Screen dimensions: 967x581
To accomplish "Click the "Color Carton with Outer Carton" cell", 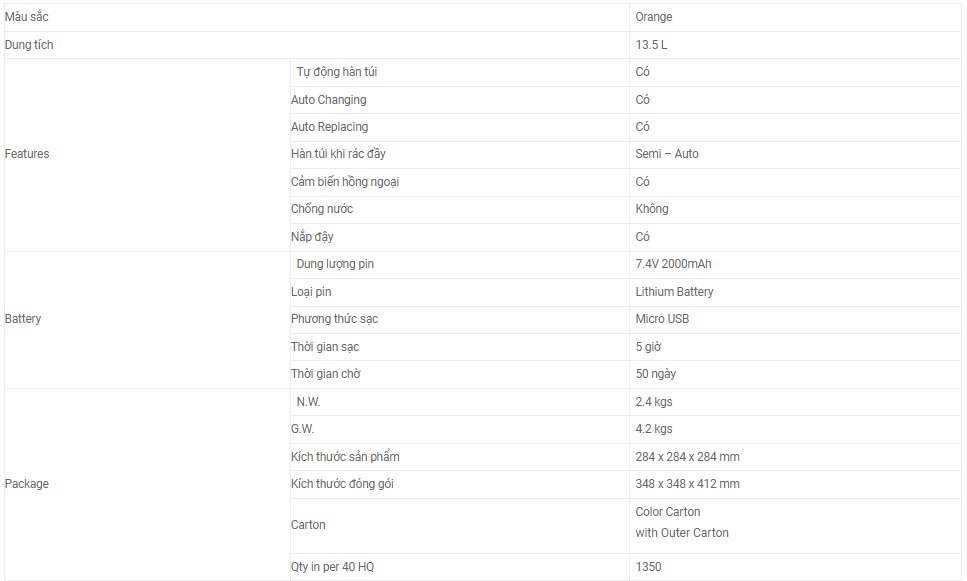I will [682, 522].
